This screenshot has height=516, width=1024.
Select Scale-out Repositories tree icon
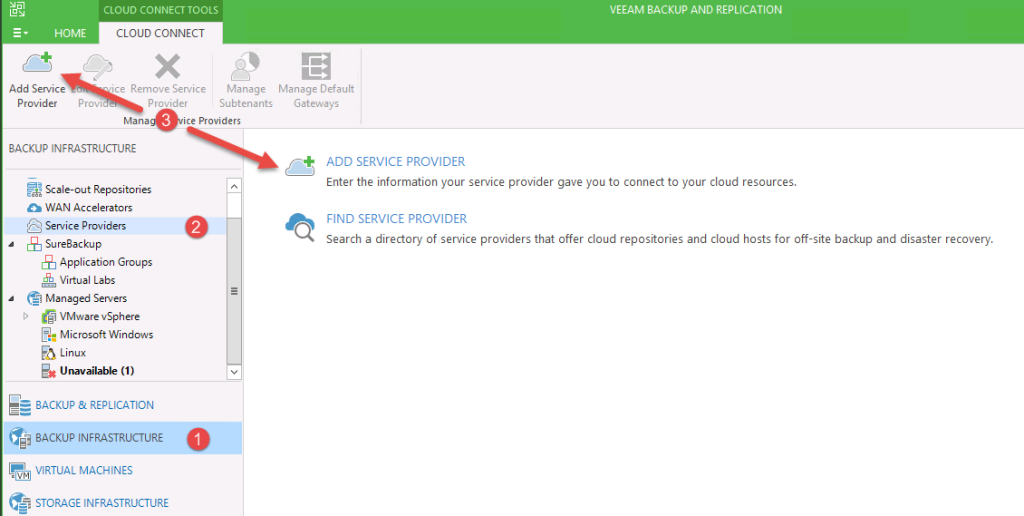point(34,189)
